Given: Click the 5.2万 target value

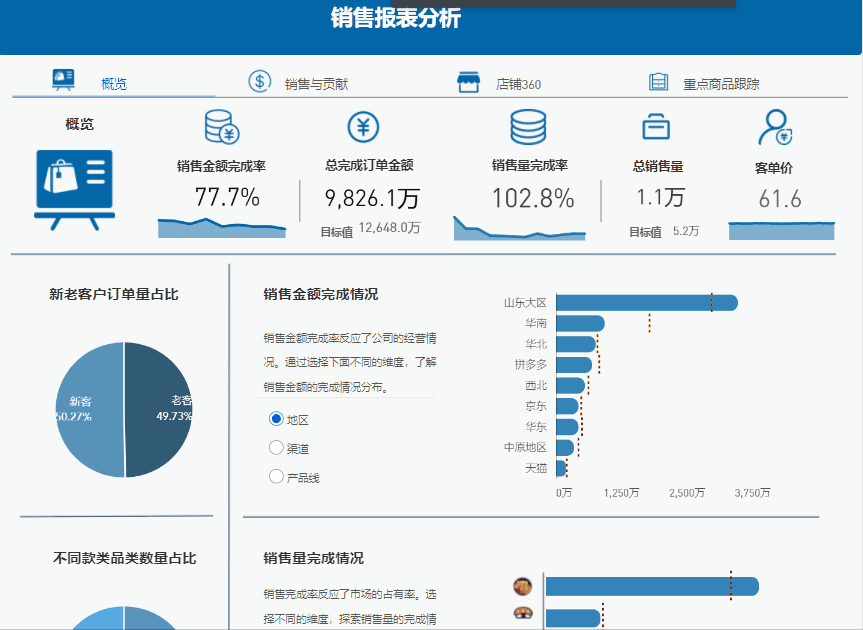Looking at the screenshot, I should click(686, 231).
